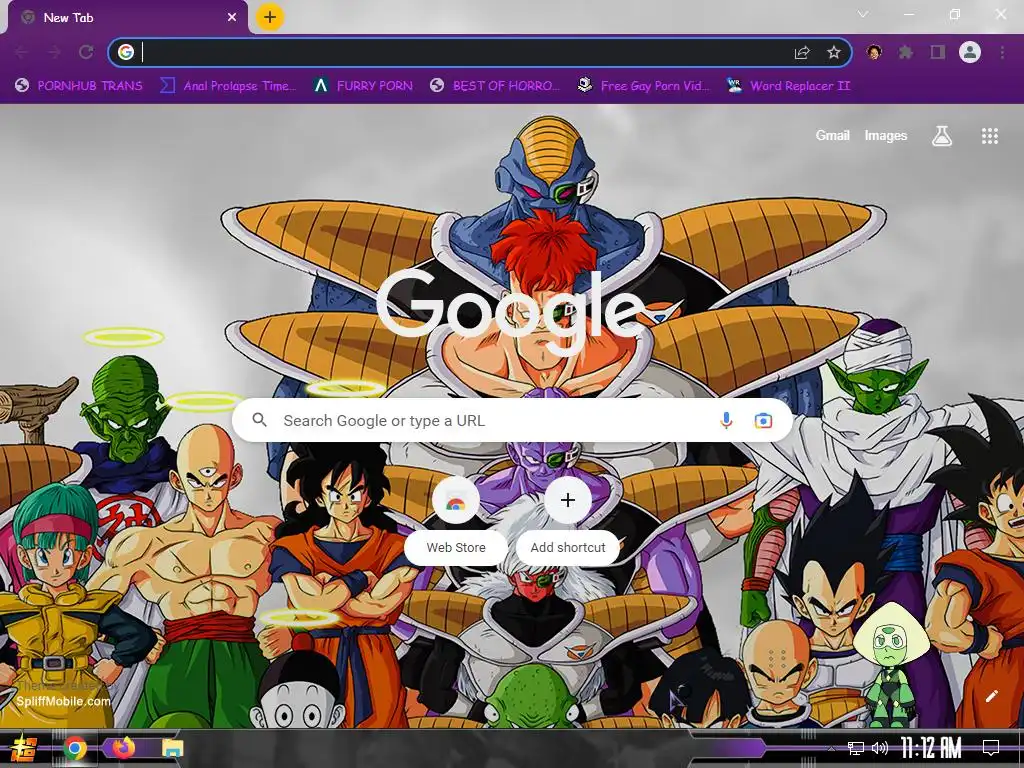
Task: Select the New Tab tab
Action: coord(127,18)
